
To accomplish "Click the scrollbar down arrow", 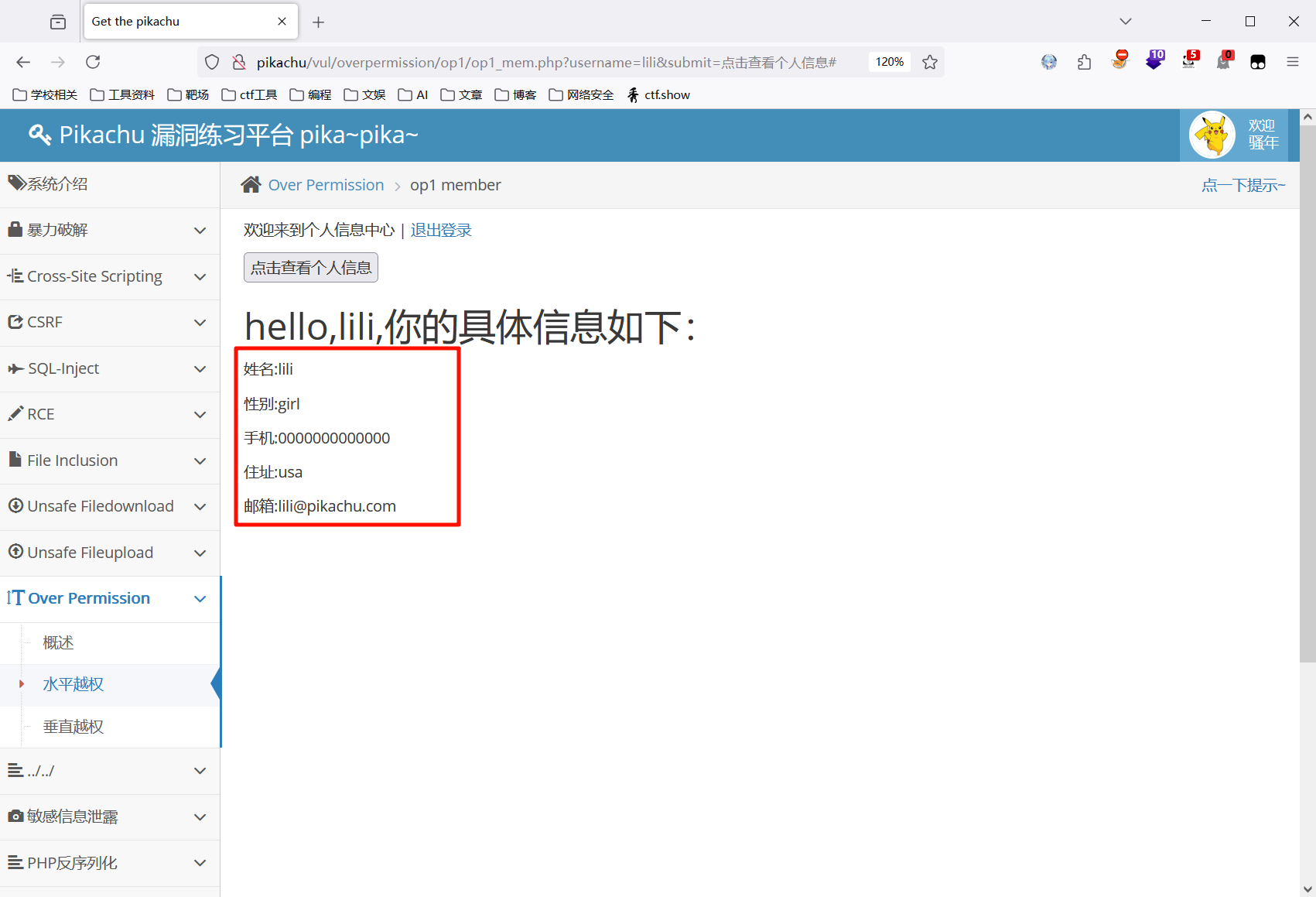I will tap(1307, 889).
